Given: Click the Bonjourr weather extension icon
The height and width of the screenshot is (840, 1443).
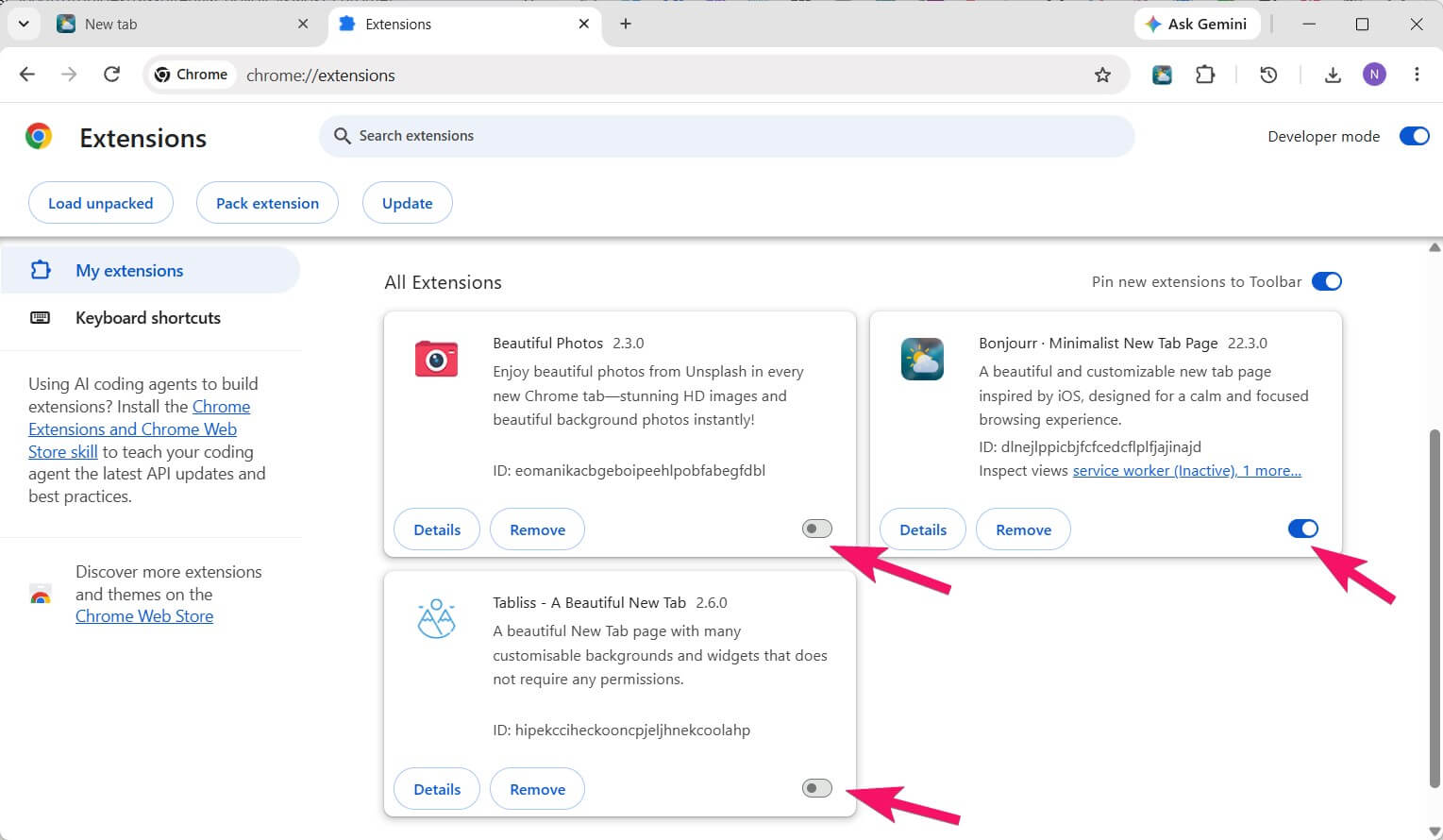Looking at the screenshot, I should (922, 360).
